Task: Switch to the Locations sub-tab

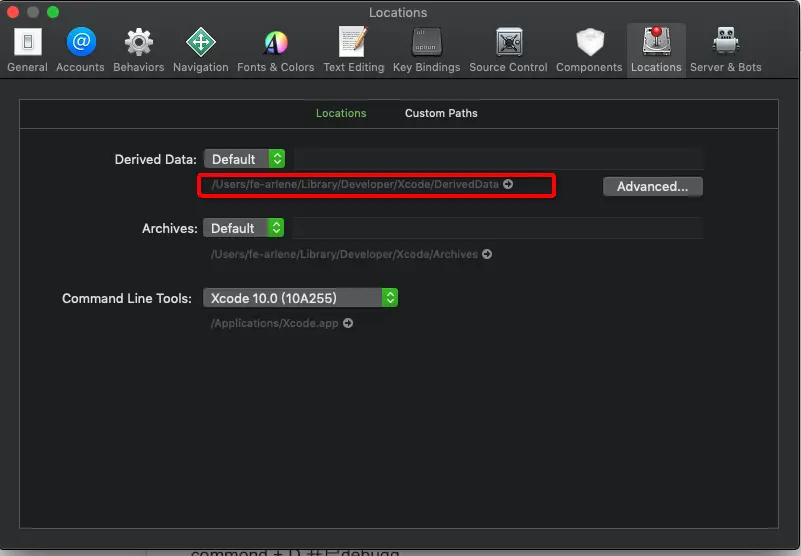Action: point(341,113)
